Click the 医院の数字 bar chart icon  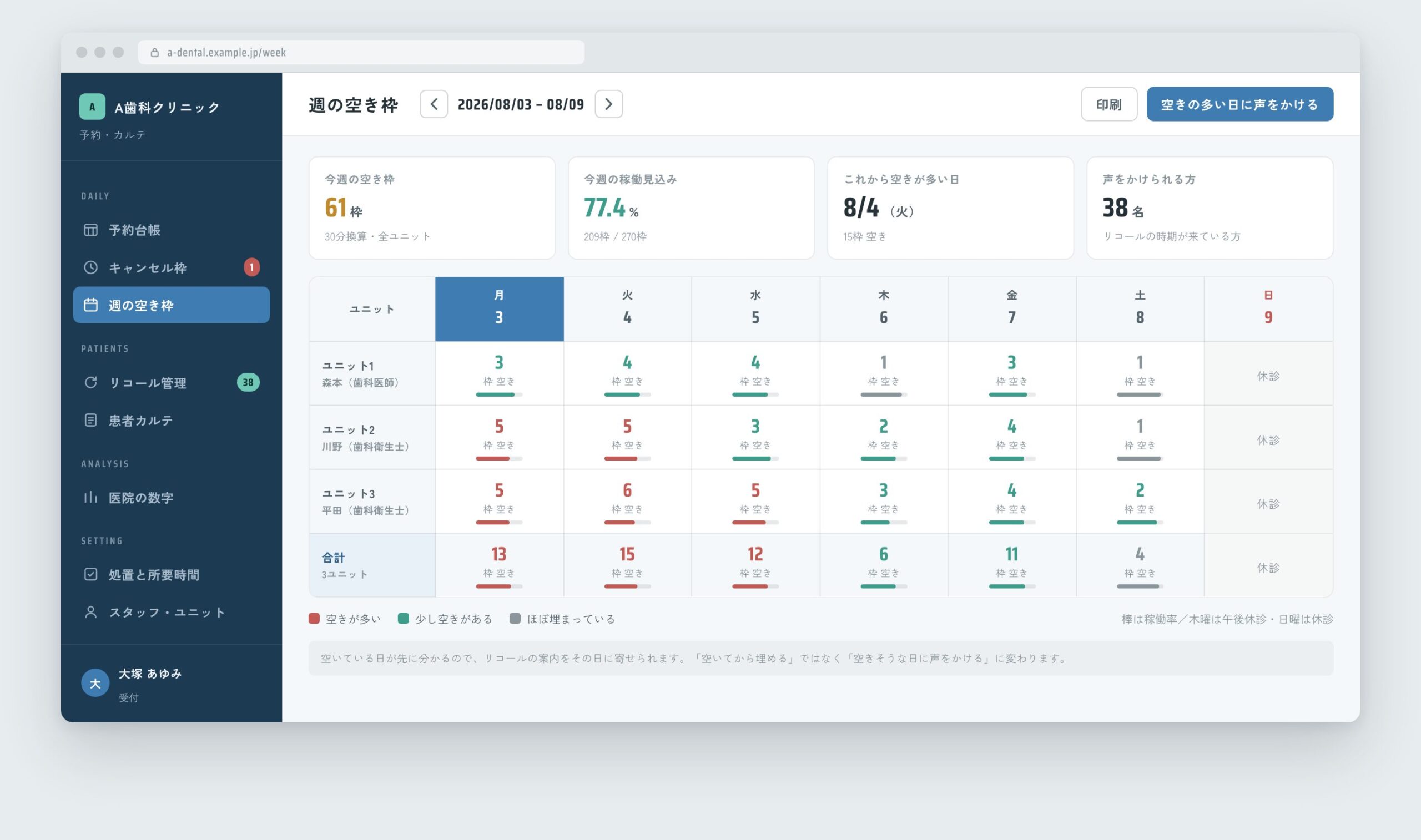point(90,497)
